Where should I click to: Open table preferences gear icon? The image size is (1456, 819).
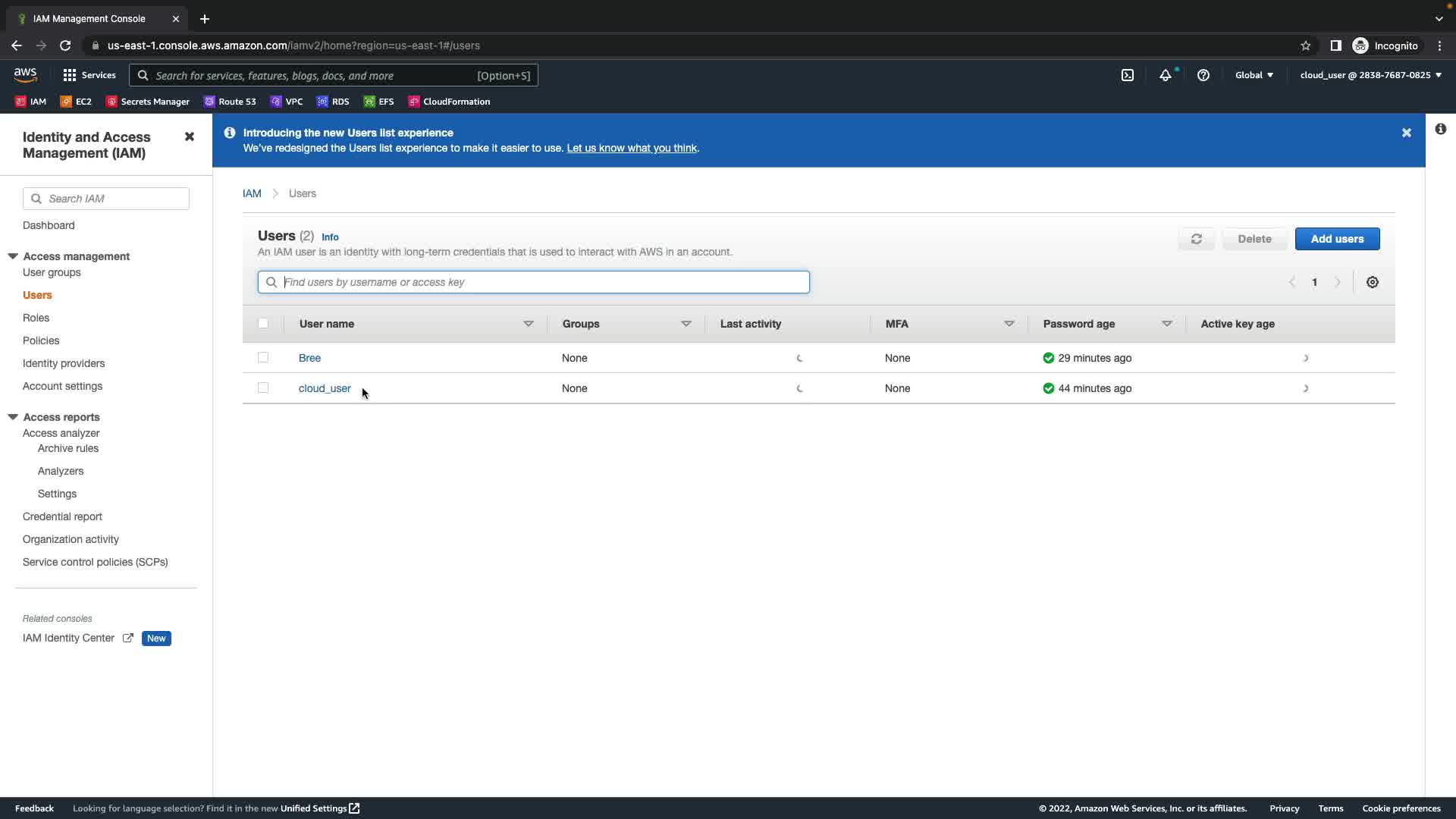[1373, 282]
